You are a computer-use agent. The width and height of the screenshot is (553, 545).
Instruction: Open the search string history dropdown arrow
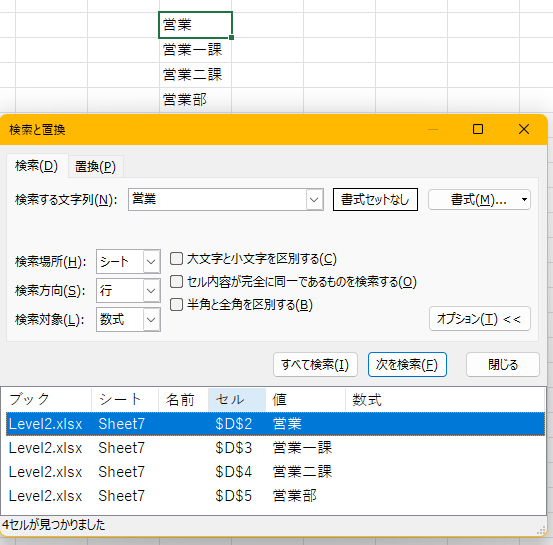tap(314, 200)
